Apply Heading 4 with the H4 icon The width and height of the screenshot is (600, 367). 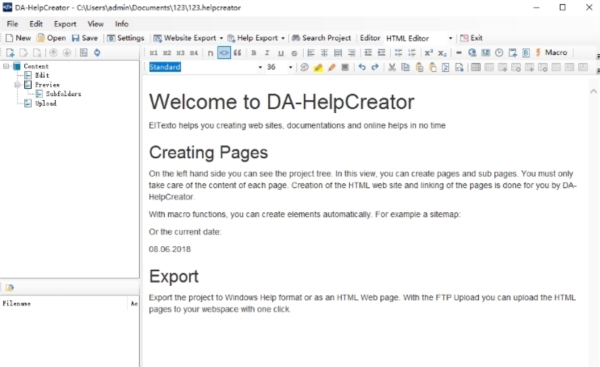[x=194, y=53]
